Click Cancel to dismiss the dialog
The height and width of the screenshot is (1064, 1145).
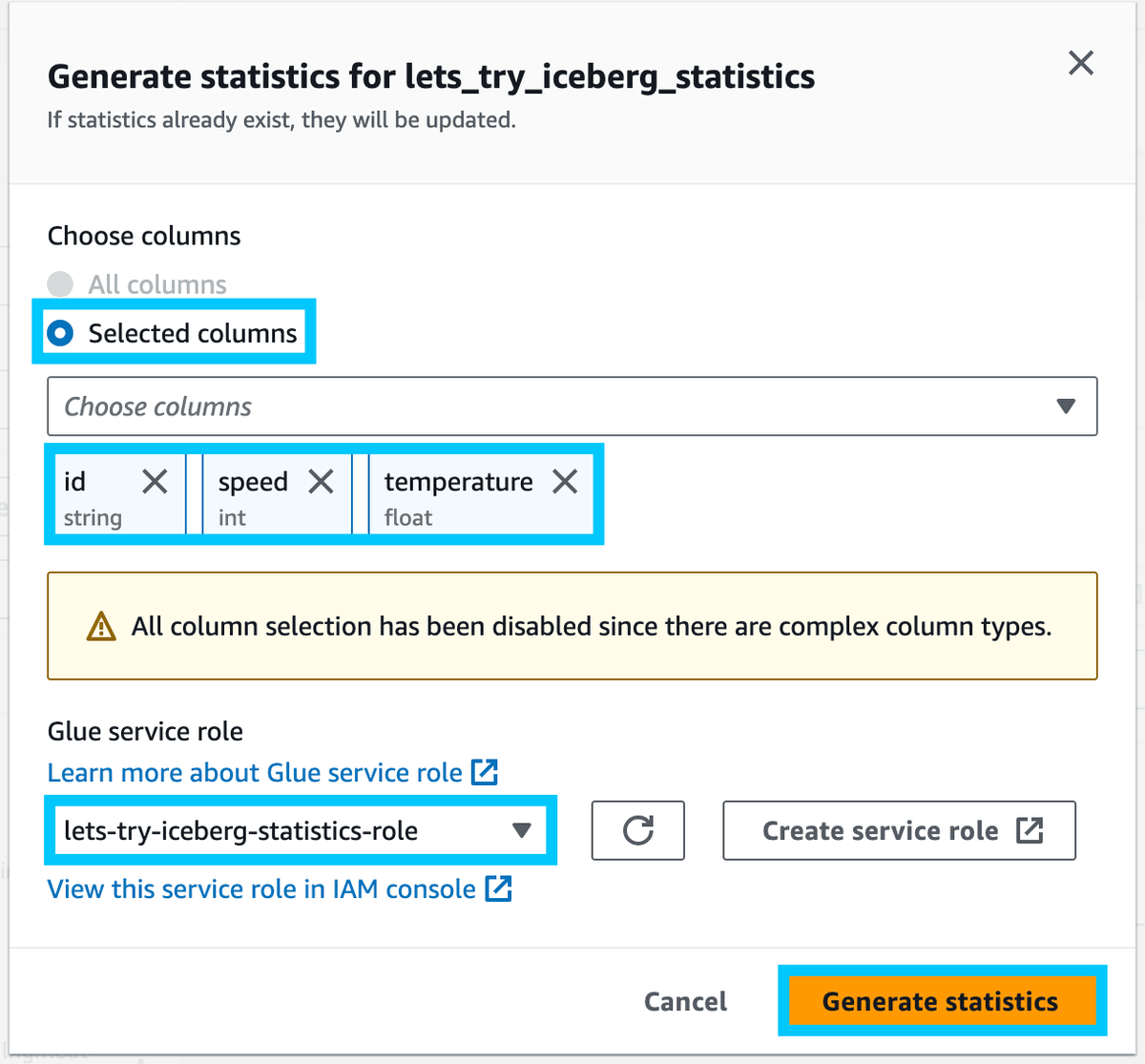point(685,1001)
